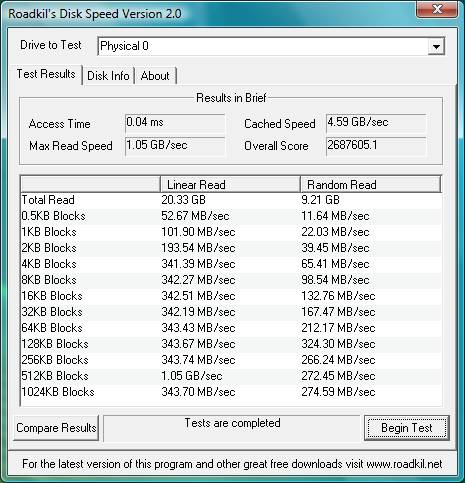Select the Physical 0 combo box field
The height and width of the screenshot is (483, 465).
pos(271,46)
